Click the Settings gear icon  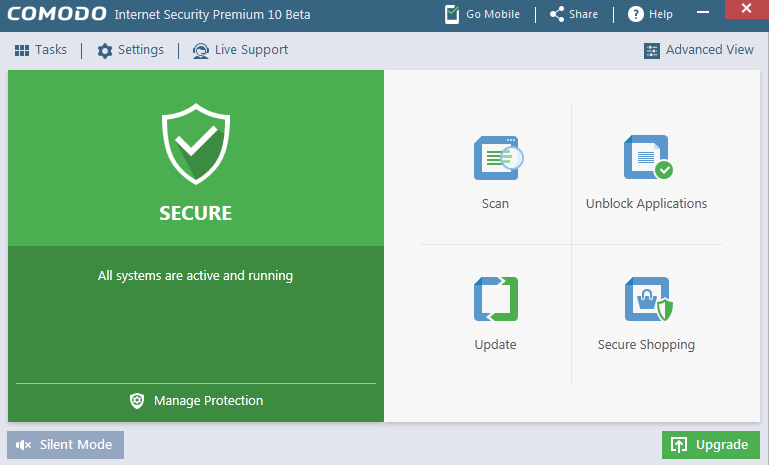click(x=104, y=51)
